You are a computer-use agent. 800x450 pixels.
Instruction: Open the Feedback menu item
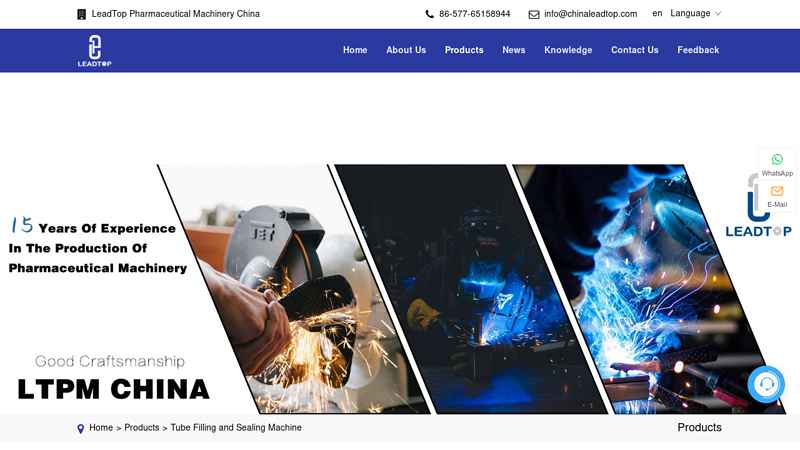point(698,50)
